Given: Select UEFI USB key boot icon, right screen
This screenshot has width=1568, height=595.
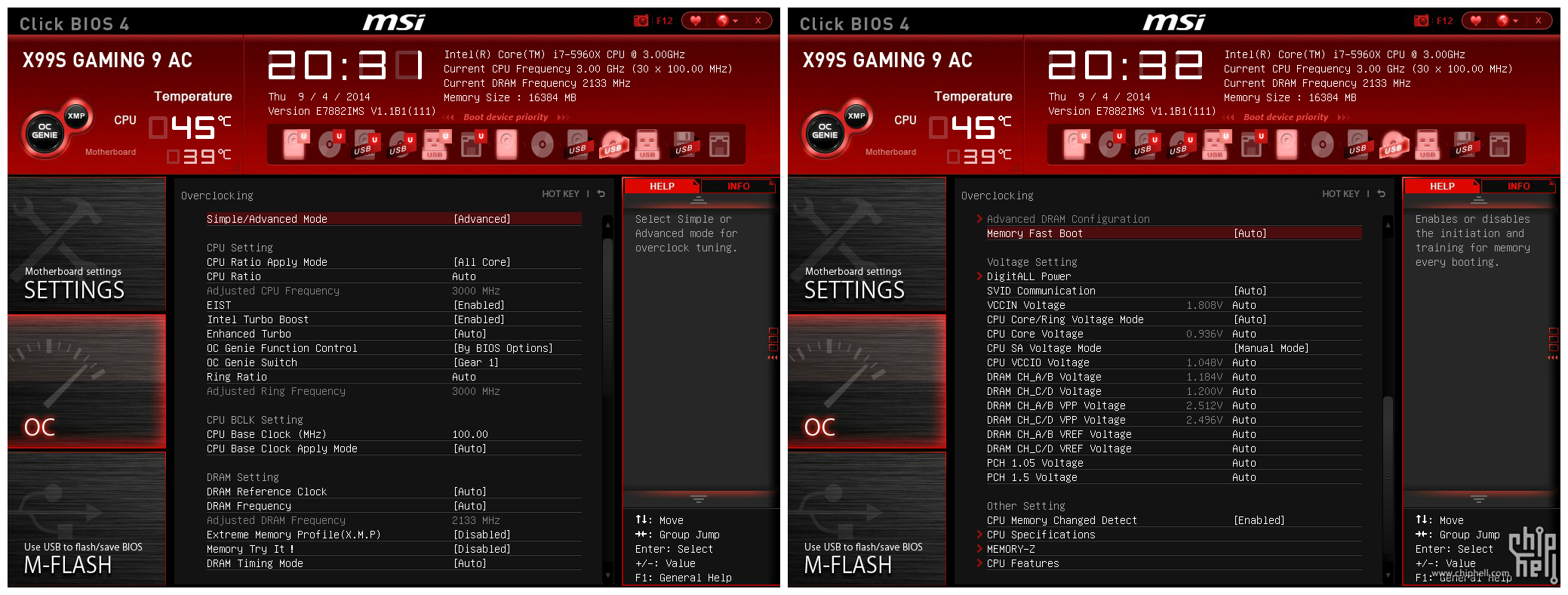Looking at the screenshot, I should click(1216, 144).
